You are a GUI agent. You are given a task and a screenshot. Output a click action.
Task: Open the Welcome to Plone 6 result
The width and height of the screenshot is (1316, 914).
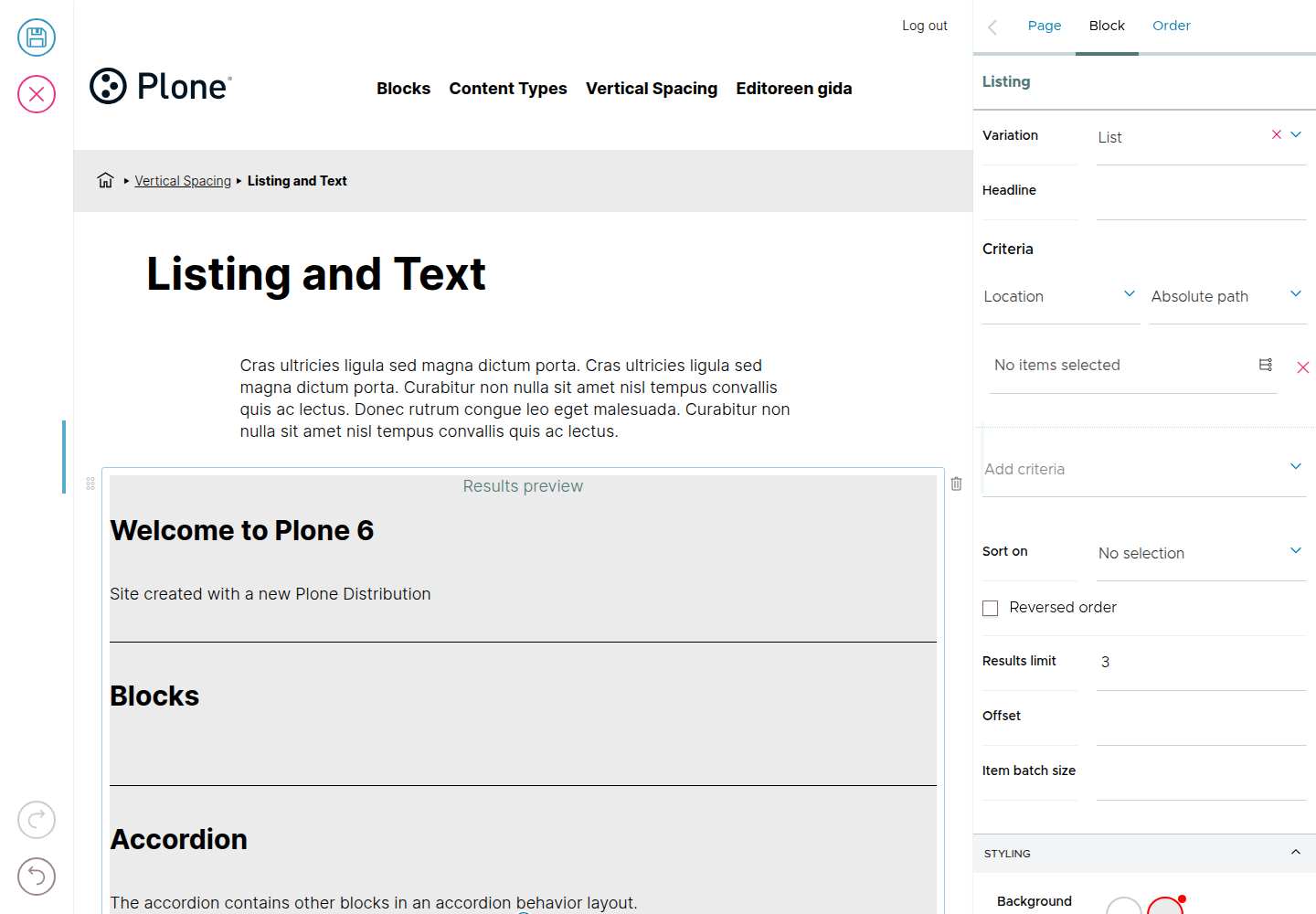point(242,531)
